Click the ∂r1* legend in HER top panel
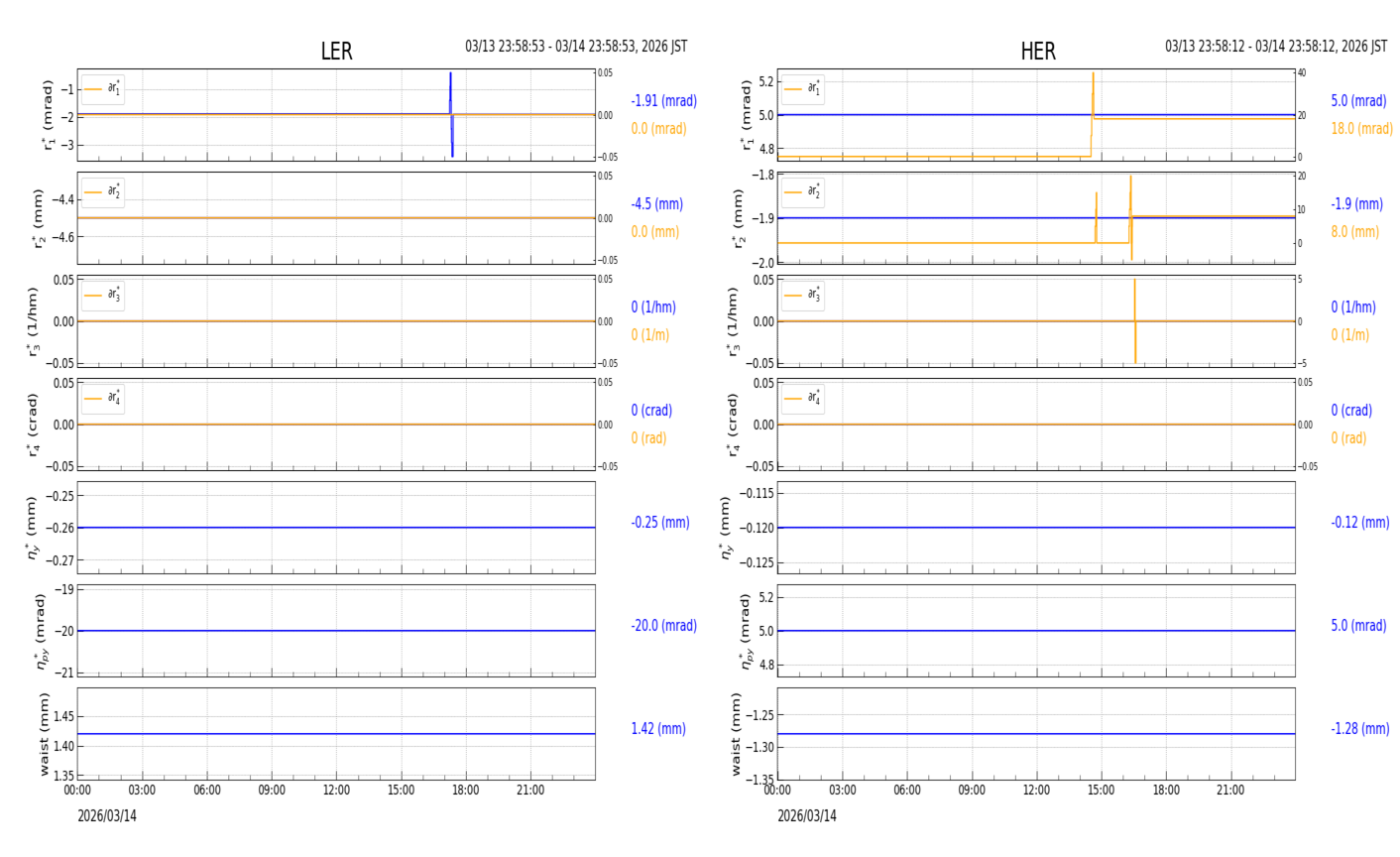 pos(802,89)
